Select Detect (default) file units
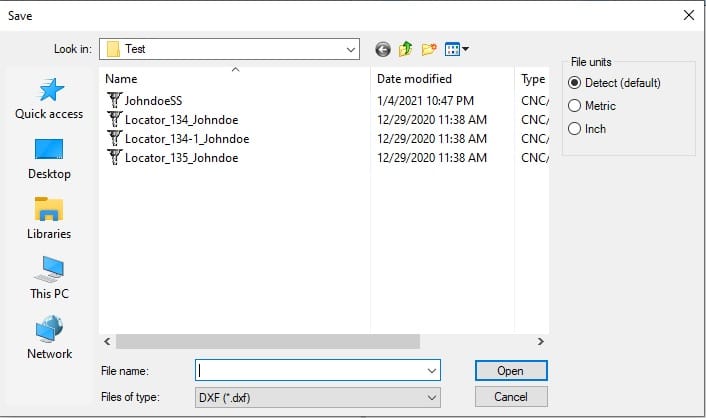This screenshot has width=706, height=418. click(x=574, y=83)
